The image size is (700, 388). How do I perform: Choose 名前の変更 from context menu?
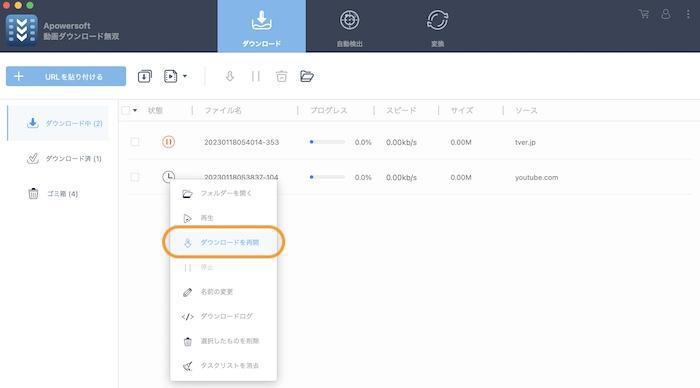click(223, 292)
